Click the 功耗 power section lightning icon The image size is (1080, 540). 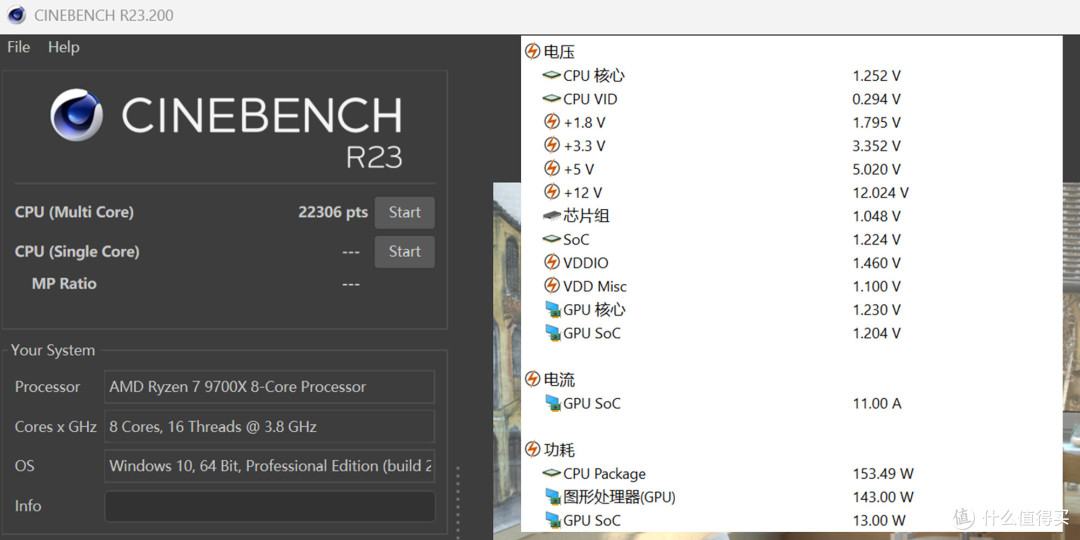click(x=532, y=450)
